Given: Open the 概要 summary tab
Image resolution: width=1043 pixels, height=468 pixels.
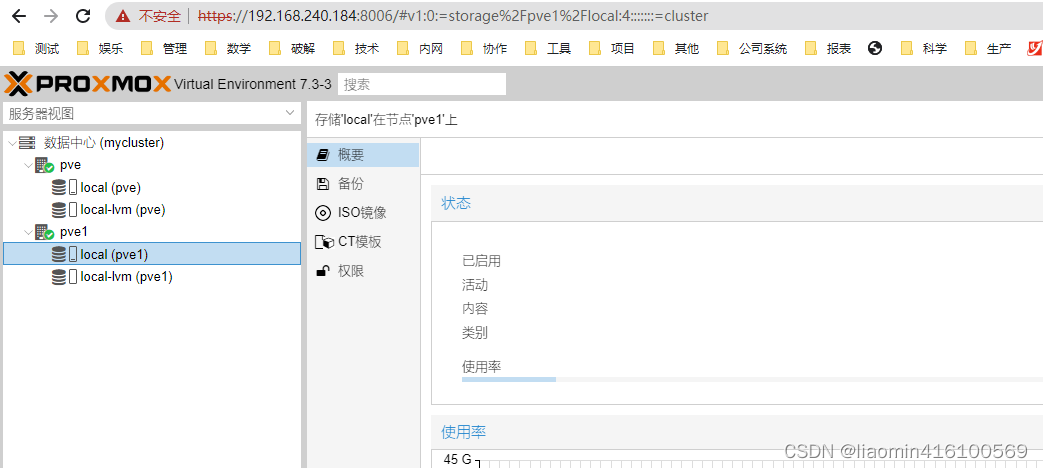Looking at the screenshot, I should (x=363, y=155).
